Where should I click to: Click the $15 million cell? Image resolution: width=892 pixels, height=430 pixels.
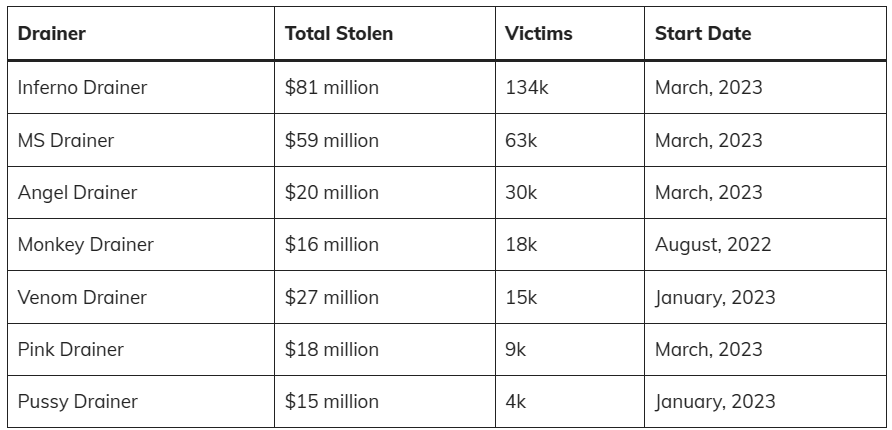(332, 402)
